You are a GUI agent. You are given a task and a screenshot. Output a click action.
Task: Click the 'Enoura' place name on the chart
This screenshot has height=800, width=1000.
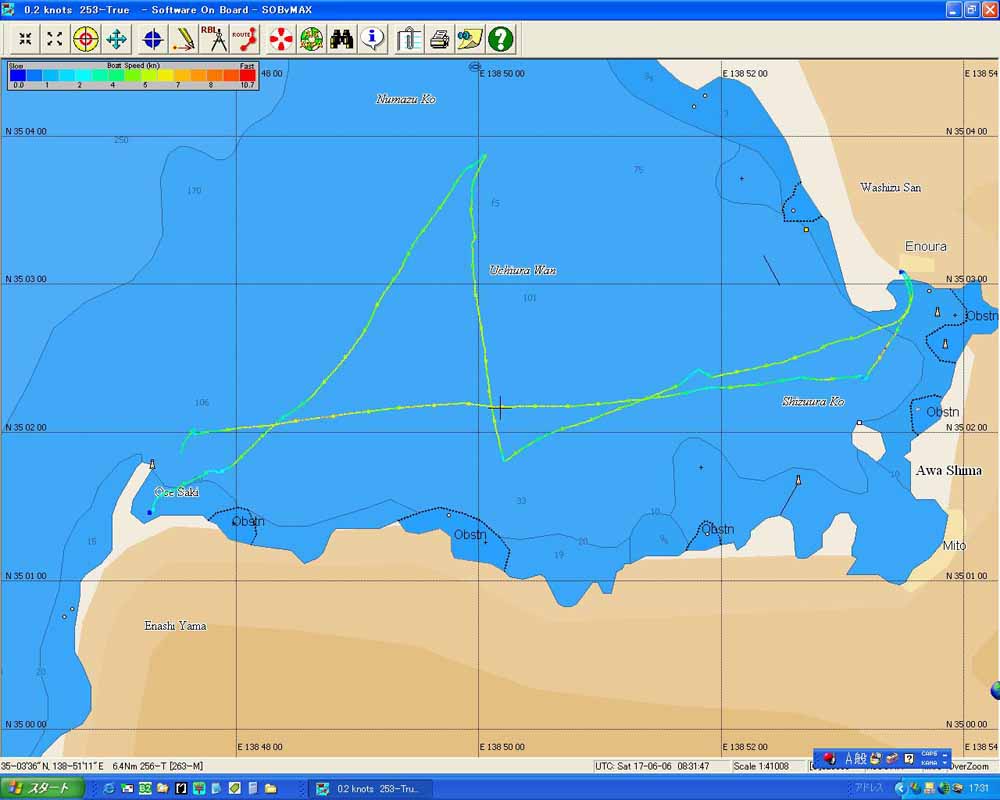click(925, 246)
